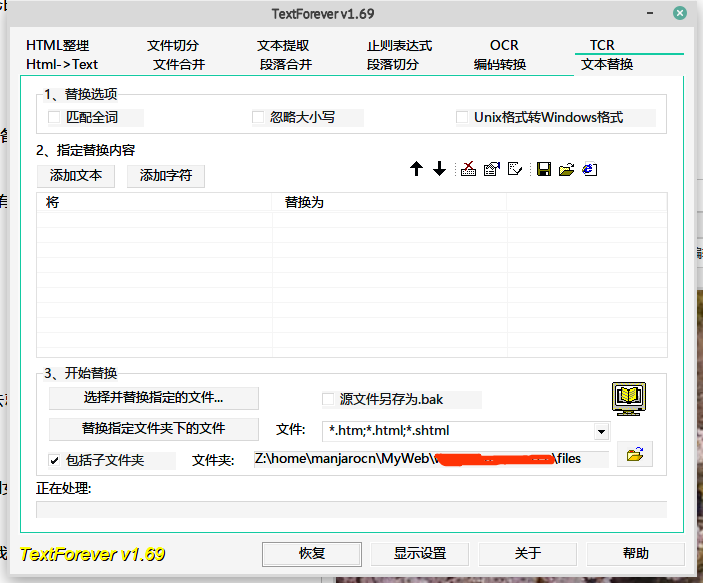Open 帮助 help button
Image resolution: width=703 pixels, height=583 pixels.
click(x=636, y=554)
